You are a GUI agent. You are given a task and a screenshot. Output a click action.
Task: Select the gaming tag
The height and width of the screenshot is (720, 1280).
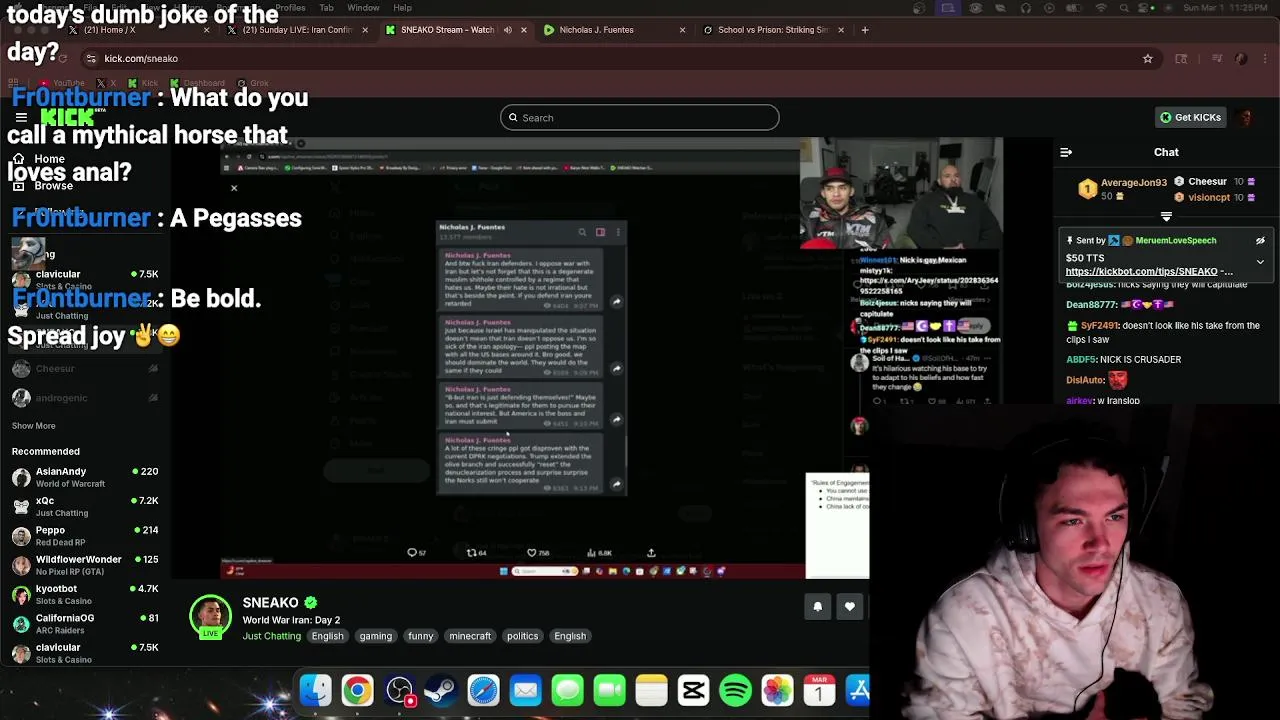click(376, 636)
